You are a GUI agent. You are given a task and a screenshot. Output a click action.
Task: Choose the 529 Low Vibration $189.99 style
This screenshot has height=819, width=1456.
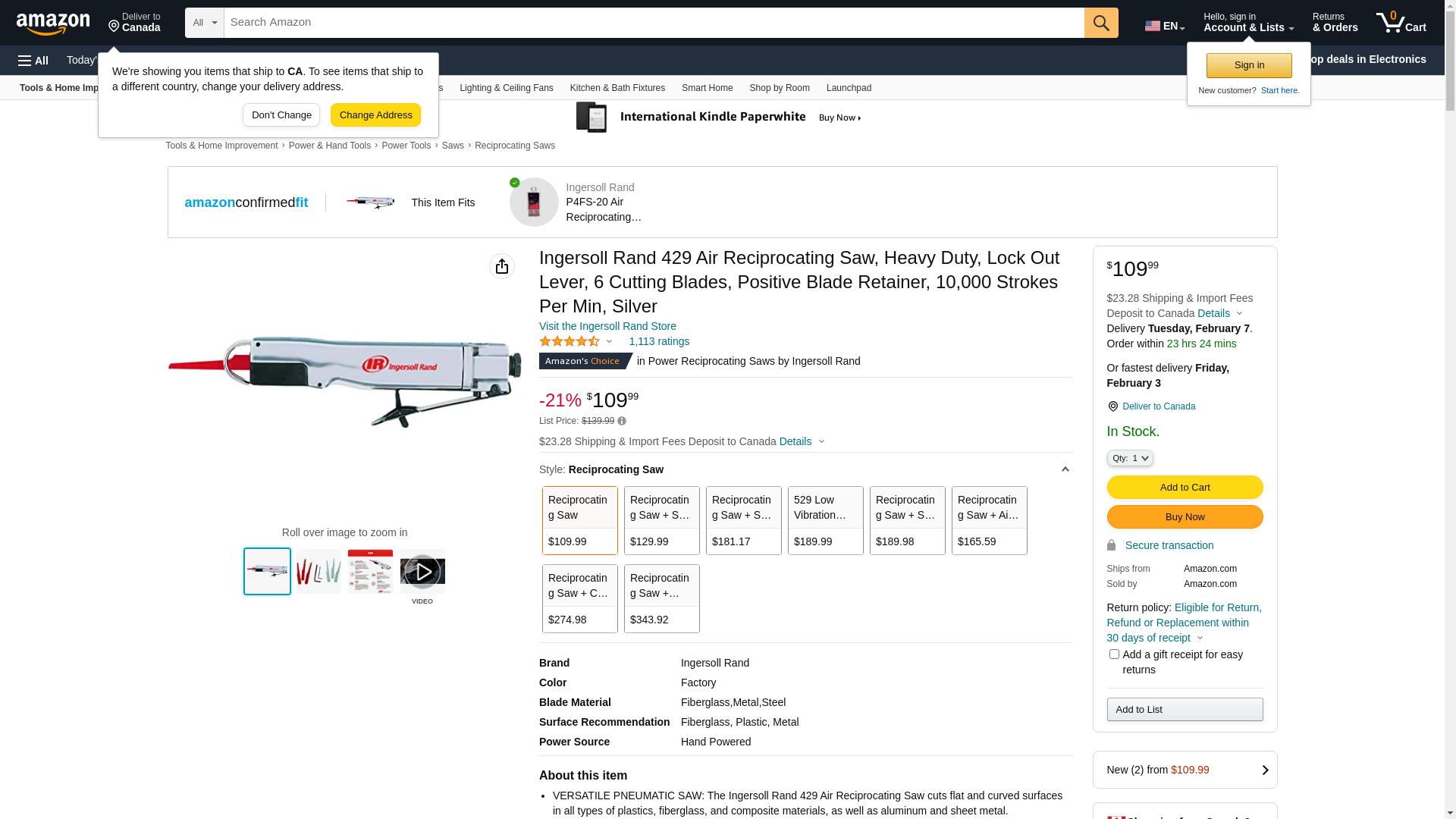pos(826,520)
